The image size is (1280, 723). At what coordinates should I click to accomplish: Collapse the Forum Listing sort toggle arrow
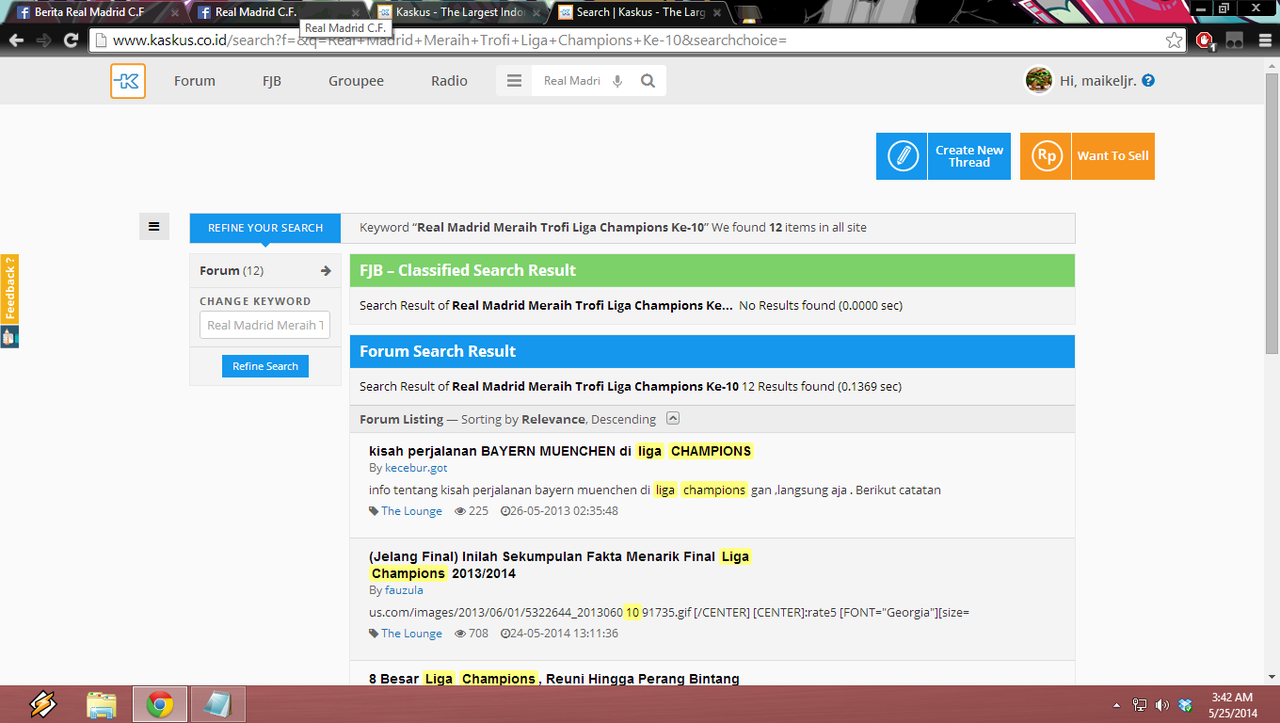click(673, 419)
